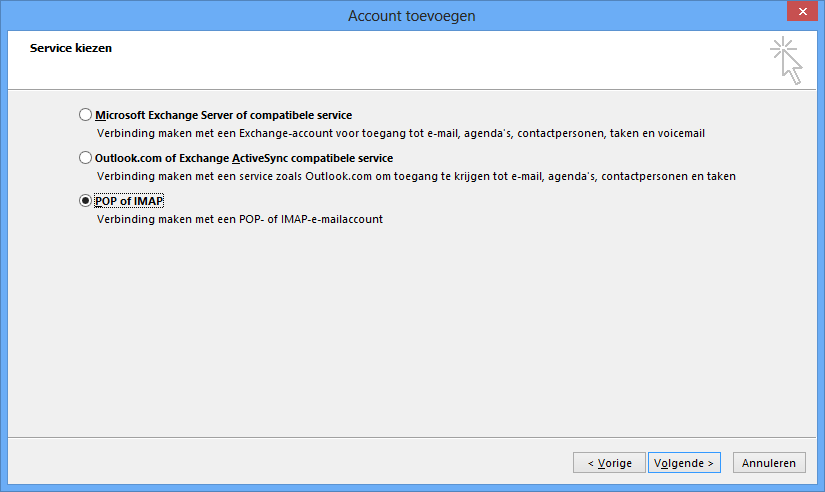Select Microsoft Exchange Server radio button
825x492 pixels.
tap(85, 115)
